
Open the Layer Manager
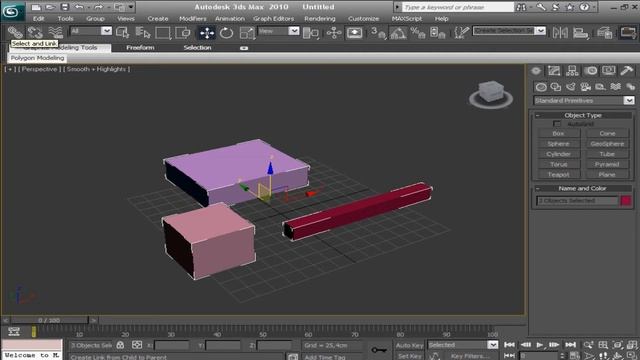[x=604, y=33]
